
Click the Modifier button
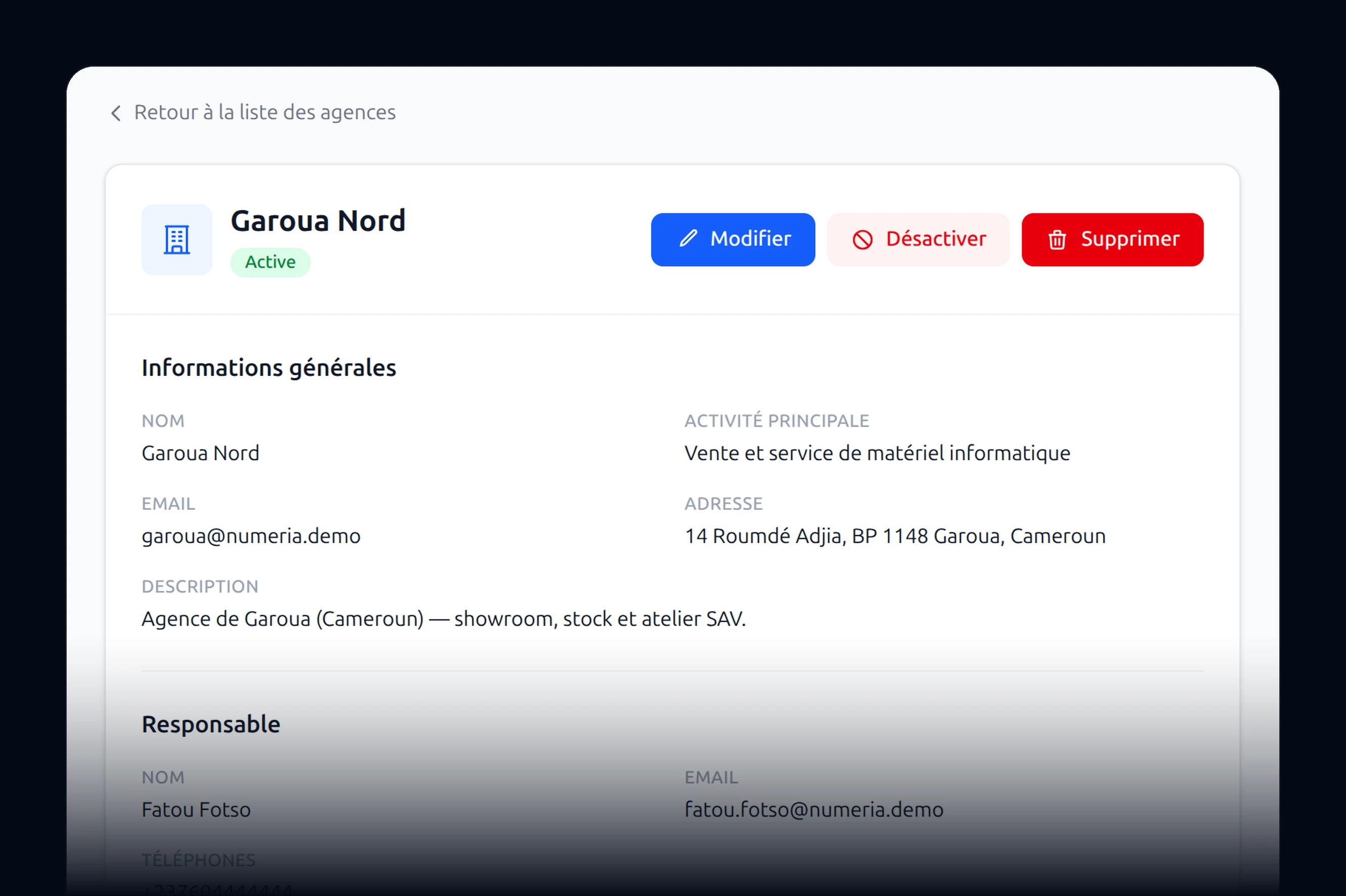click(733, 239)
